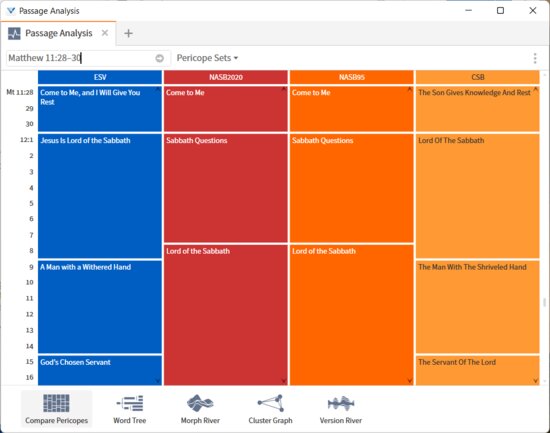Open the panel menu three-dots icon
The height and width of the screenshot is (433, 550).
click(535, 58)
